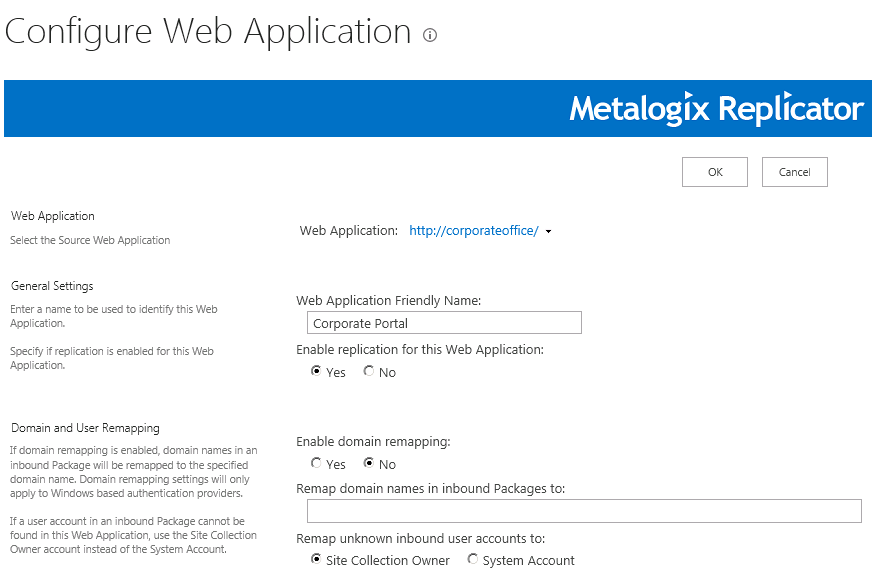Screen dimensions: 878x570
Task: Choose No for enable domain remapping
Action: tap(369, 464)
